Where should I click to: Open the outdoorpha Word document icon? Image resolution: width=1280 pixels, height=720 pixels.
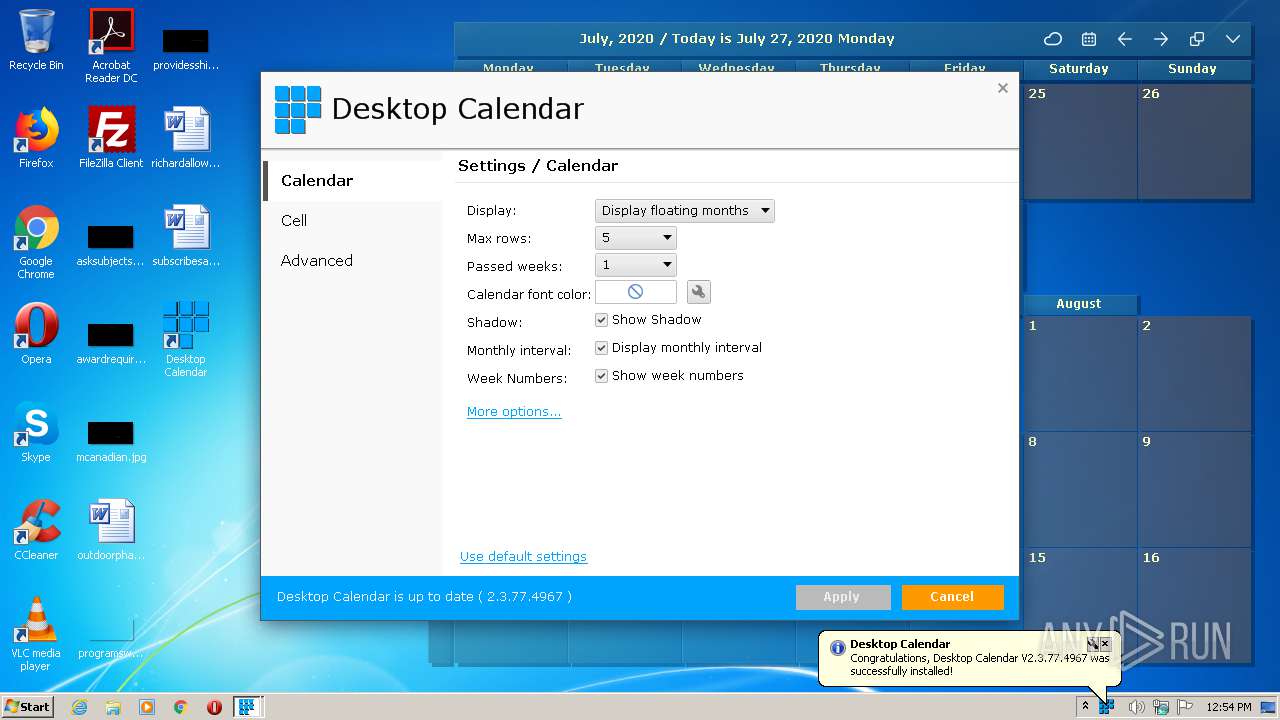click(111, 530)
